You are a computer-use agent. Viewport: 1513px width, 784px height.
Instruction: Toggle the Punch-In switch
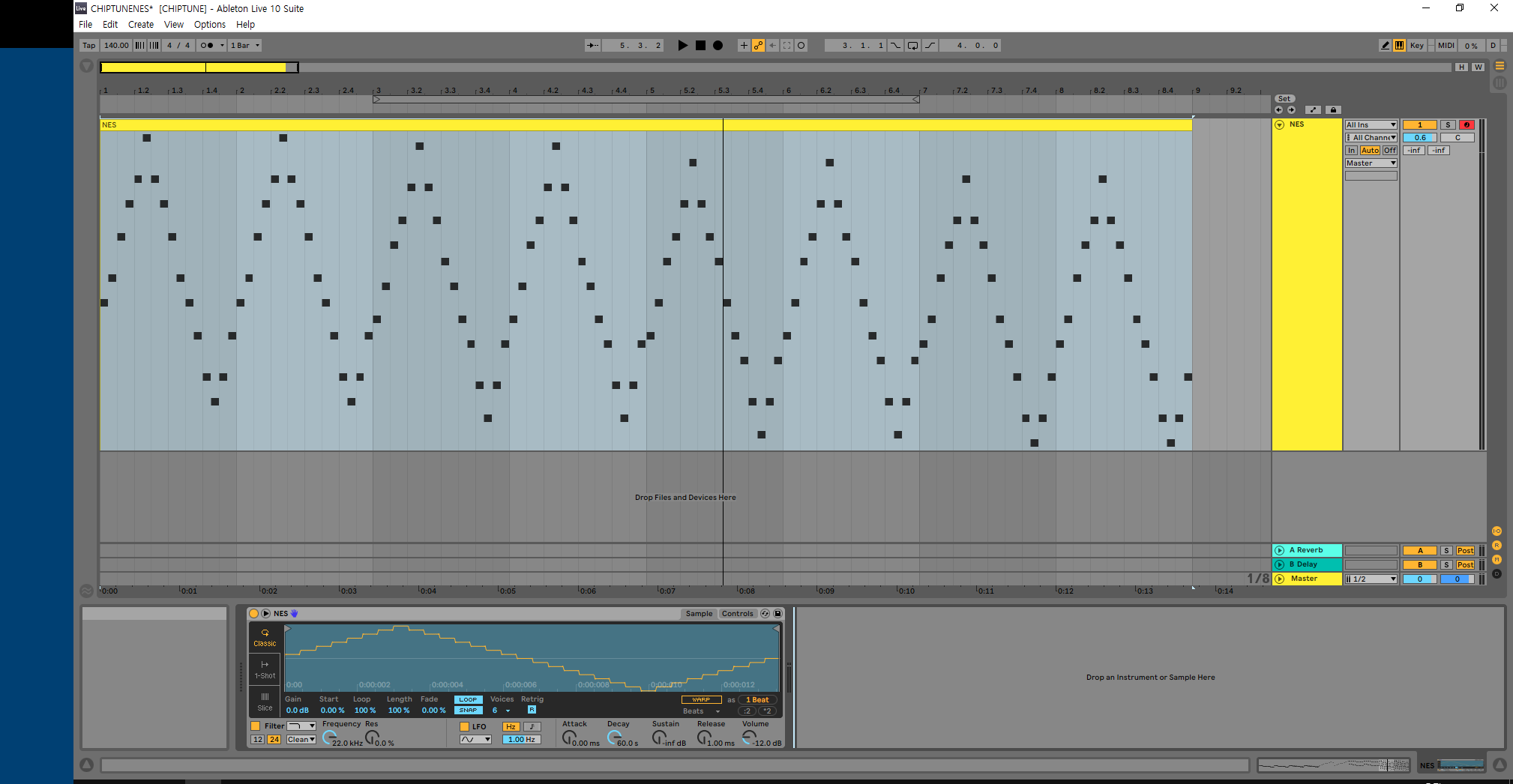coord(895,46)
